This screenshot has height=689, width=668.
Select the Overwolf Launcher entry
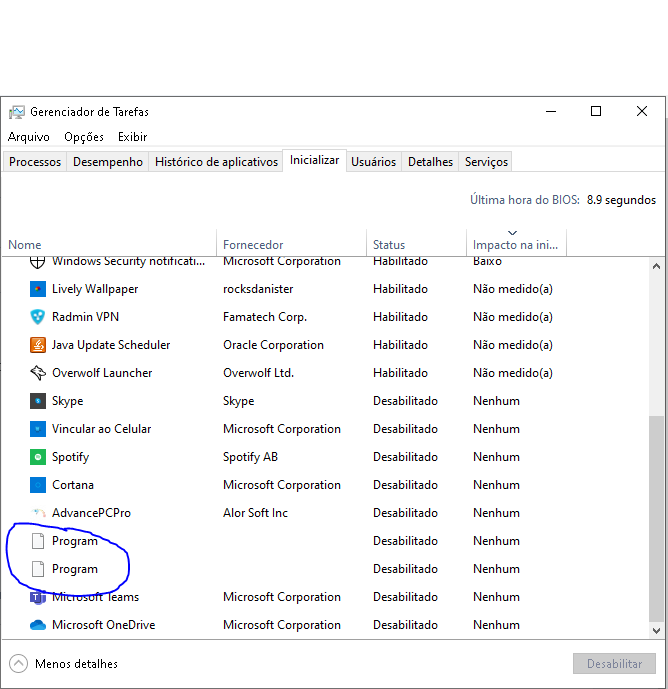[x=102, y=373]
